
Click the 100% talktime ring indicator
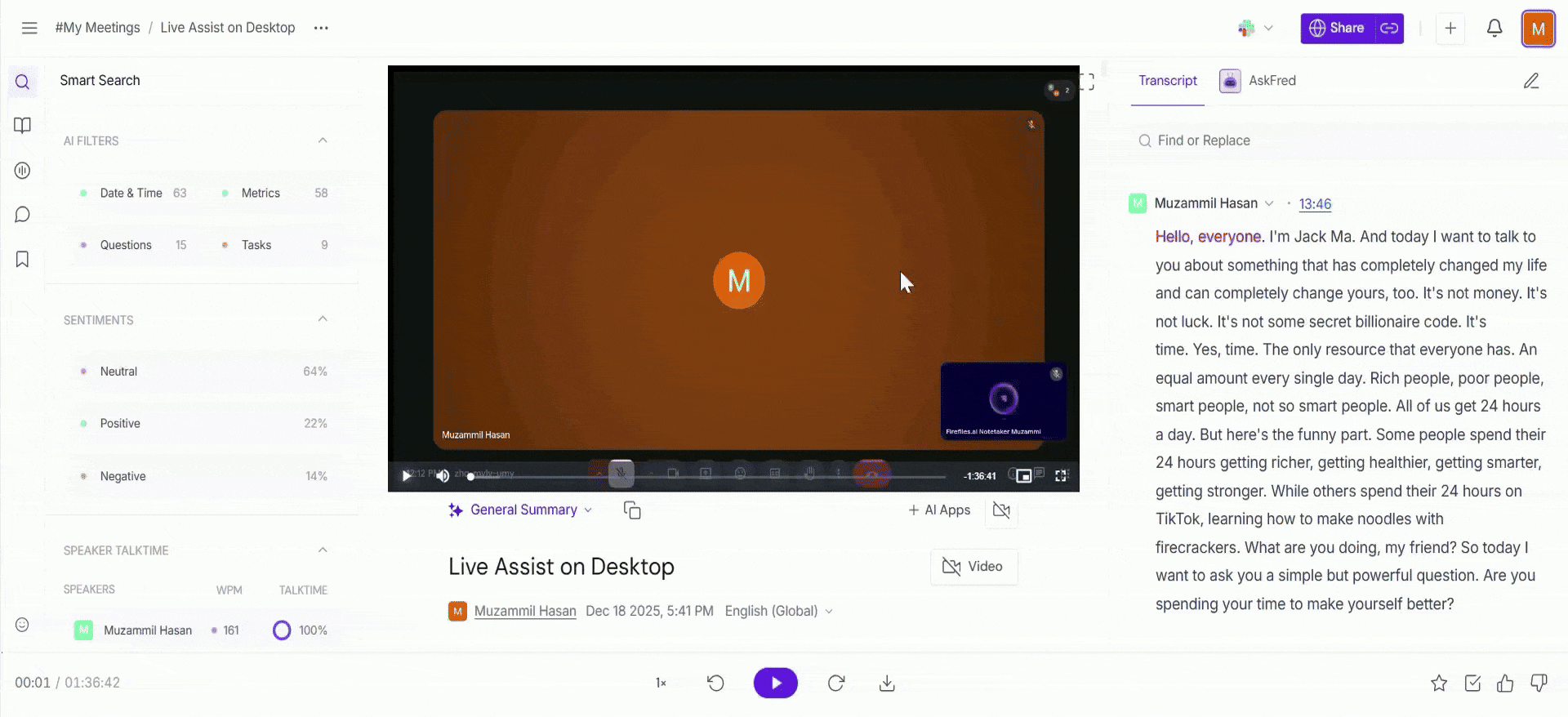(282, 630)
